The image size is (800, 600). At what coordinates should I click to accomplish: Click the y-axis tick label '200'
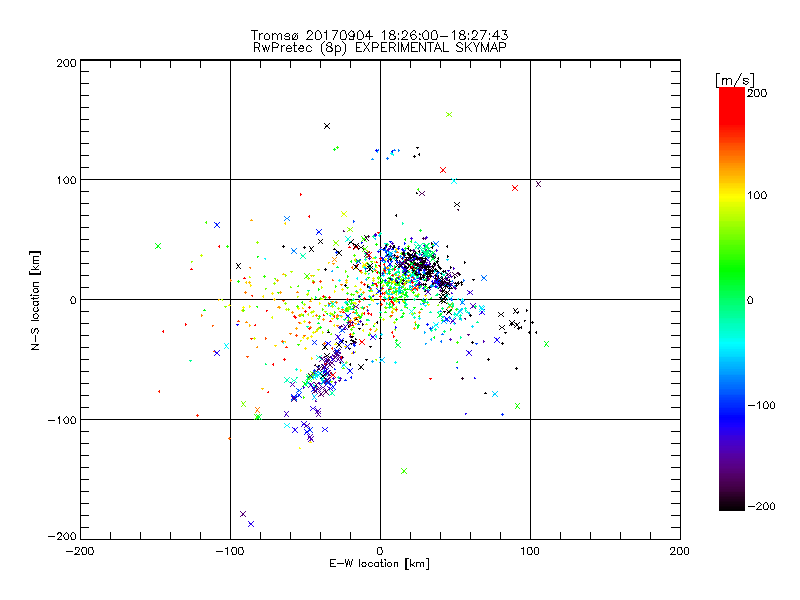coord(66,63)
